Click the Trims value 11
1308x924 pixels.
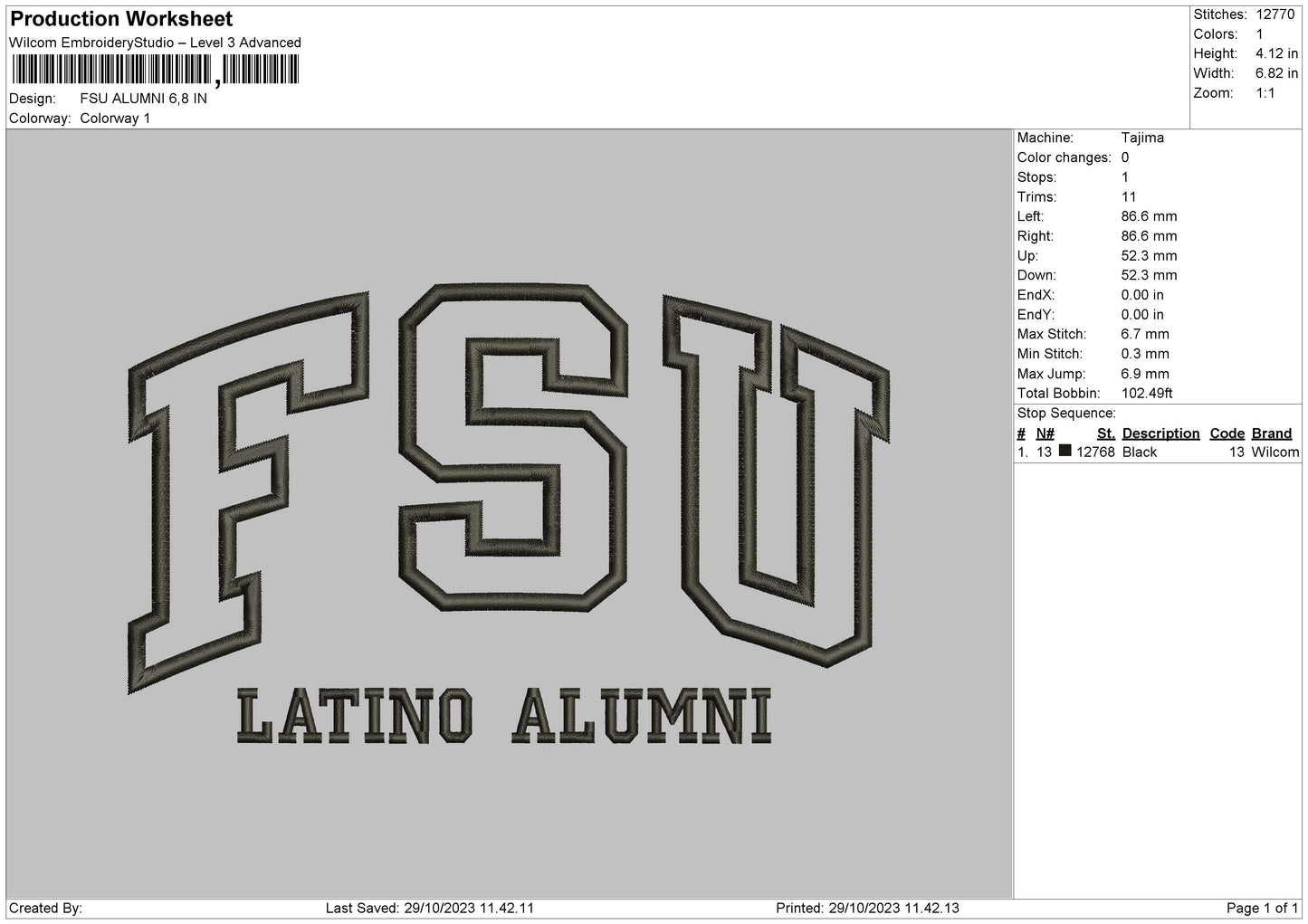[1128, 196]
